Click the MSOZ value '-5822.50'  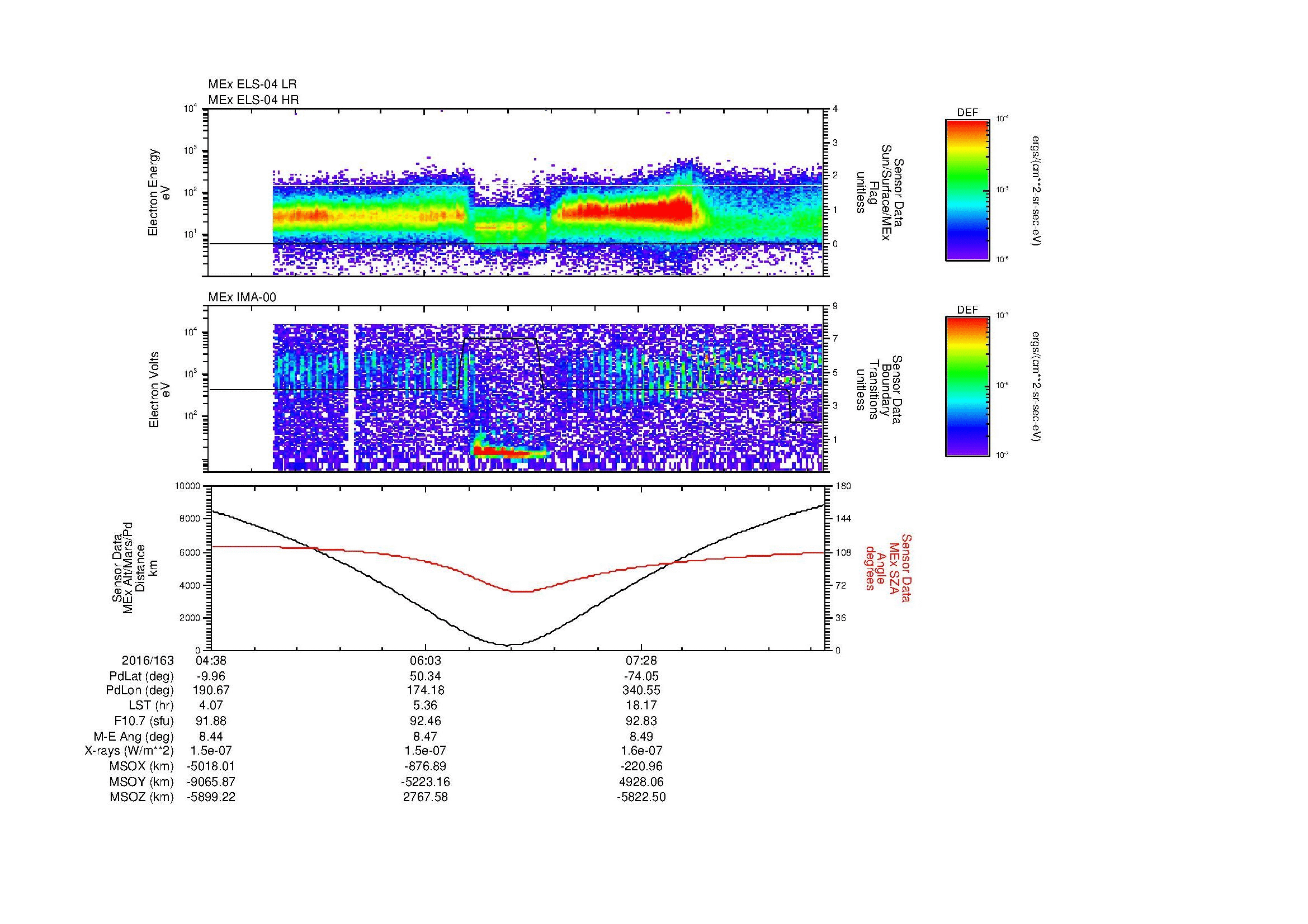pos(641,797)
